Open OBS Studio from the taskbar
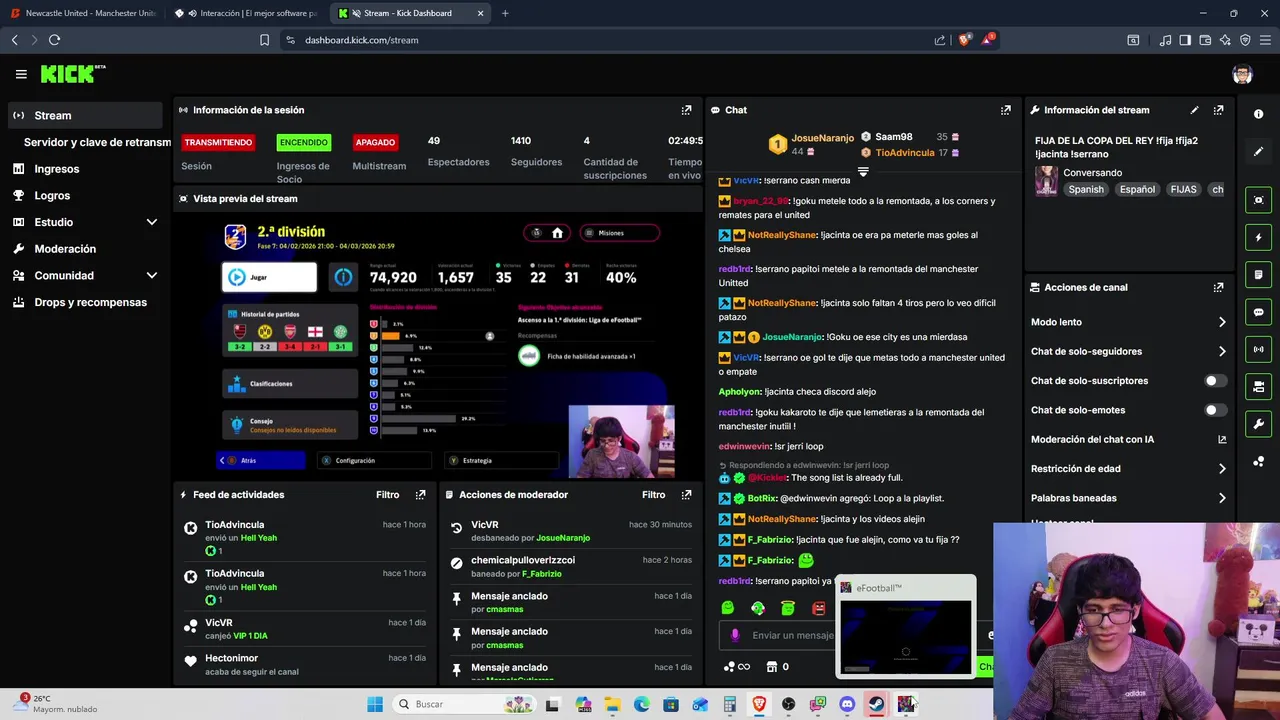The image size is (1280, 720). coord(789,704)
